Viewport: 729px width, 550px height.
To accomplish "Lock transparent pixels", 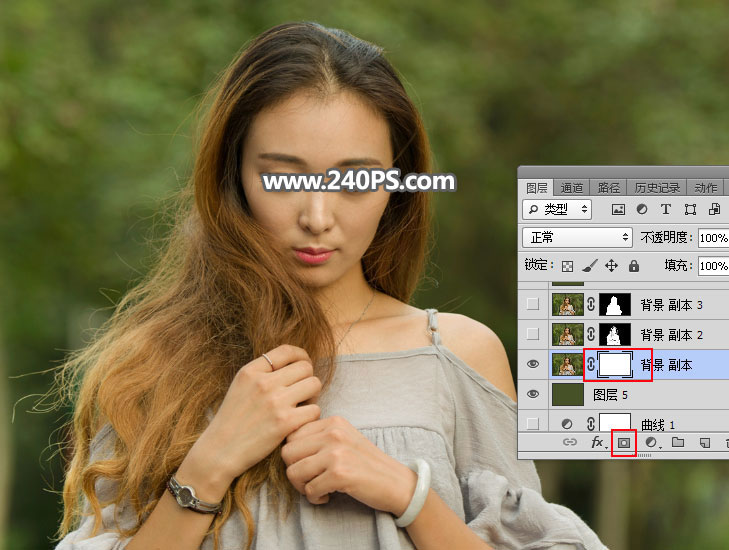I will [x=567, y=266].
